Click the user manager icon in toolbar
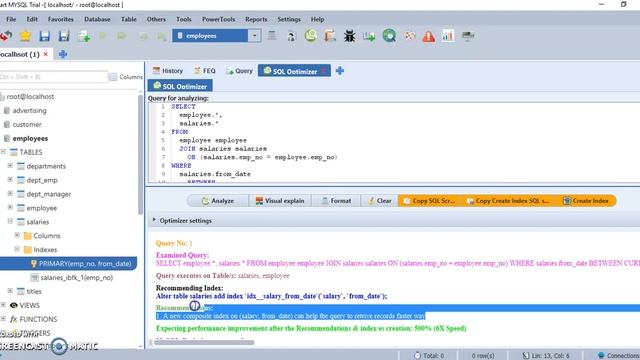The height and width of the screenshot is (360, 640). click(291, 36)
